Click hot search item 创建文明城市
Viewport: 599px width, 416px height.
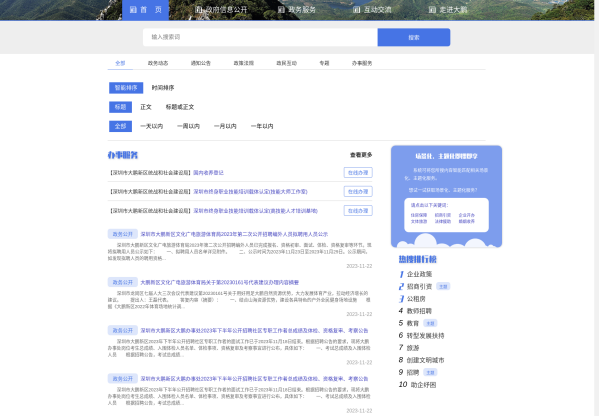pyautogui.click(x=425, y=360)
